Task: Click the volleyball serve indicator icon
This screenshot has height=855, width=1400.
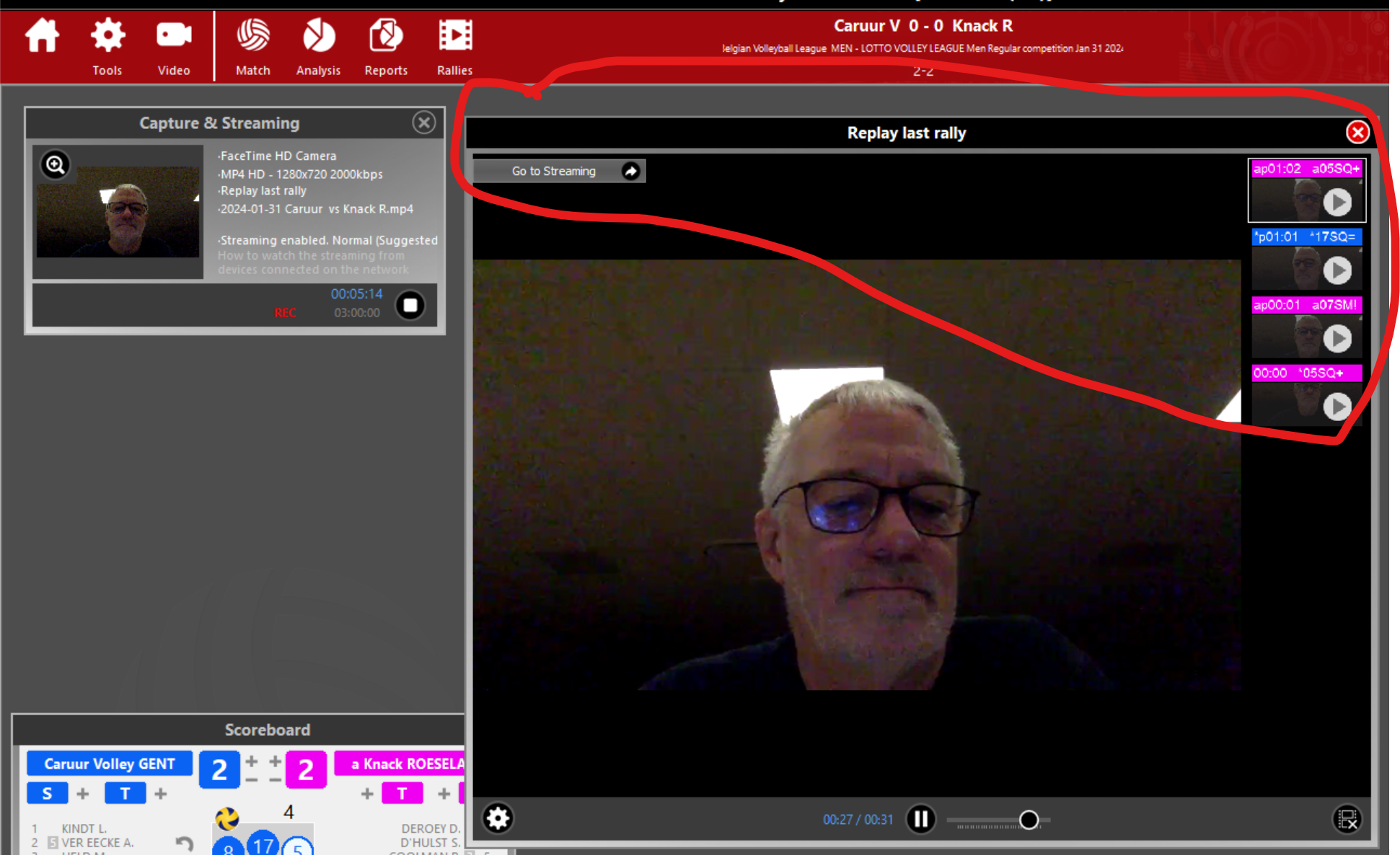Action: pyautogui.click(x=227, y=818)
